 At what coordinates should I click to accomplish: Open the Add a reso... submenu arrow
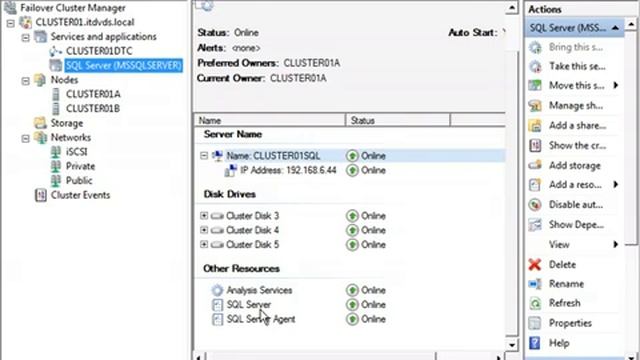pyautogui.click(x=616, y=184)
